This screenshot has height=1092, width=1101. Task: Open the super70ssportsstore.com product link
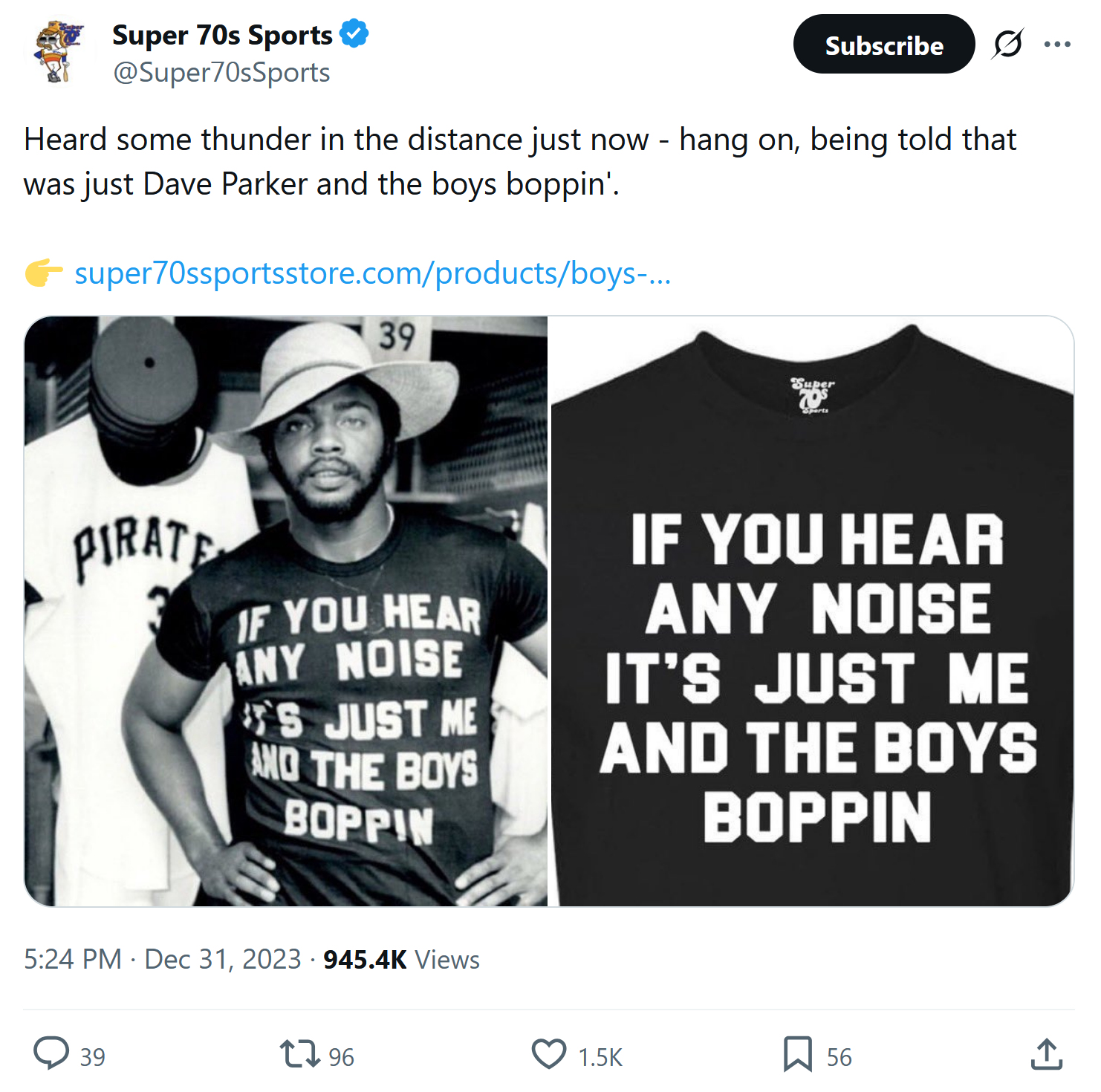[x=372, y=273]
